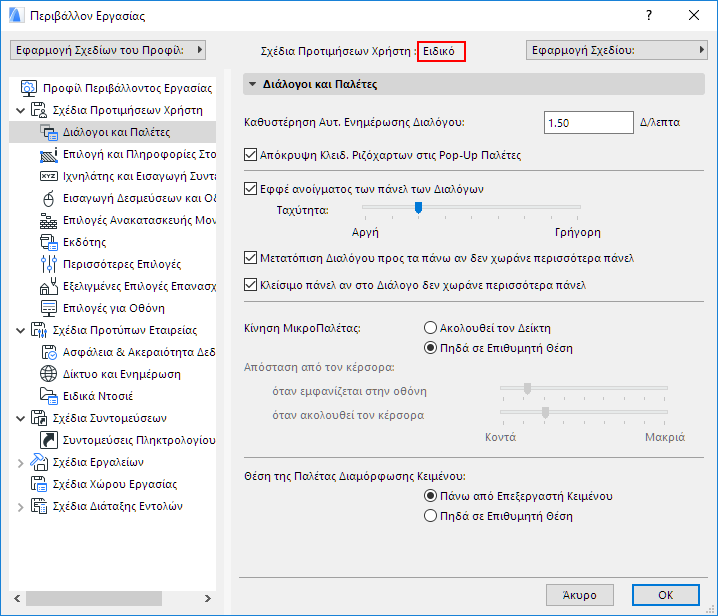This screenshot has height=616, width=718.
Task: Click the Ασφάλεια & Ακεραιότητα Δεδομένων icon
Action: tap(49, 352)
